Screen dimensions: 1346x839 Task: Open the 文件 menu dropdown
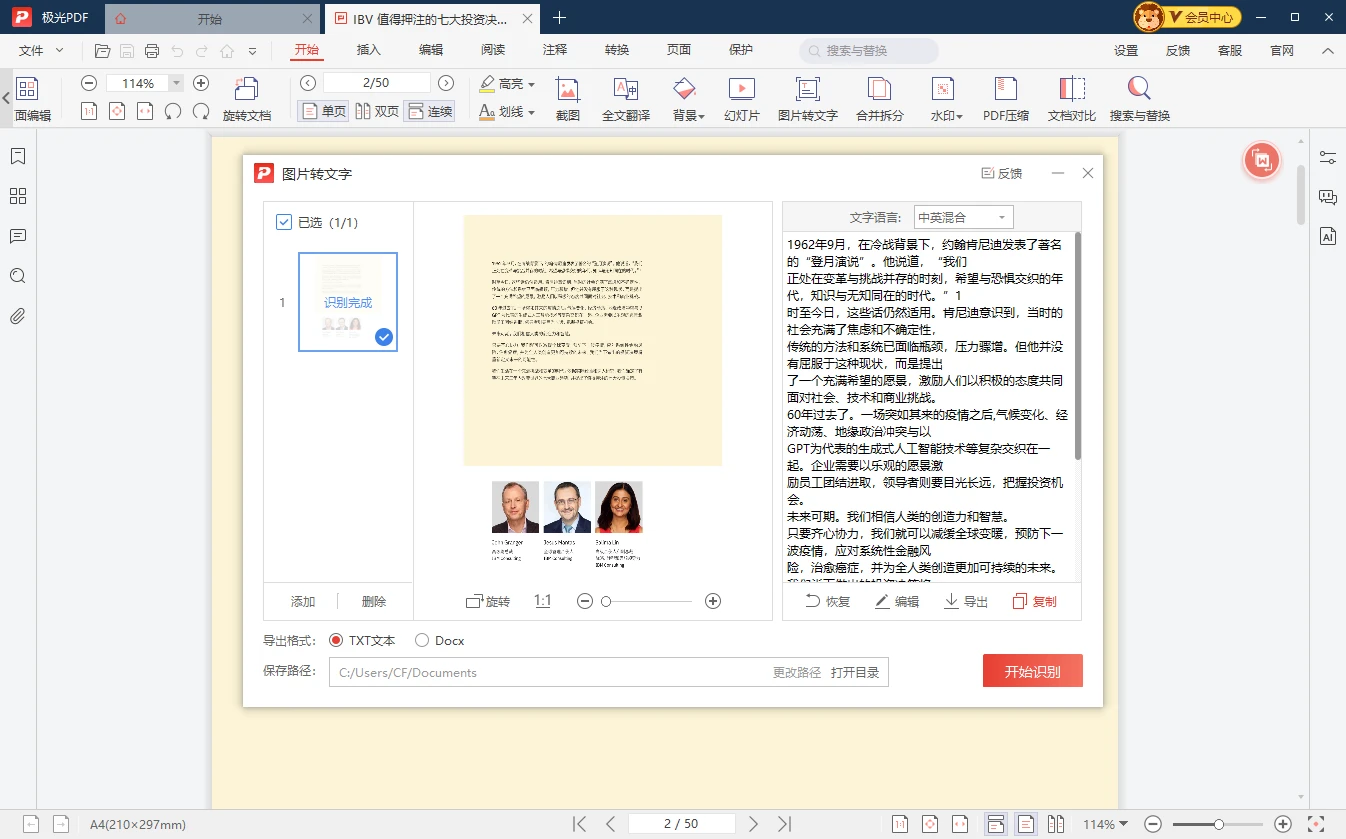(41, 50)
